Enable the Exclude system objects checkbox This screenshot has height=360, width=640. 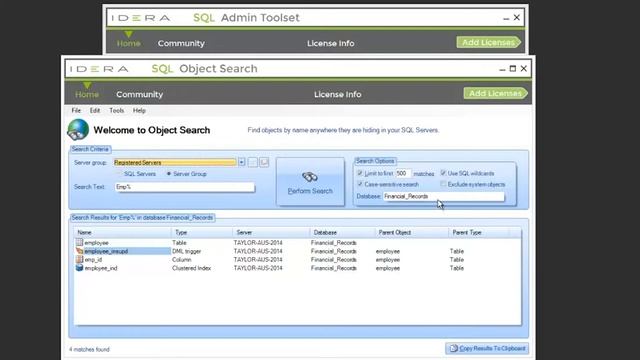coord(443,184)
